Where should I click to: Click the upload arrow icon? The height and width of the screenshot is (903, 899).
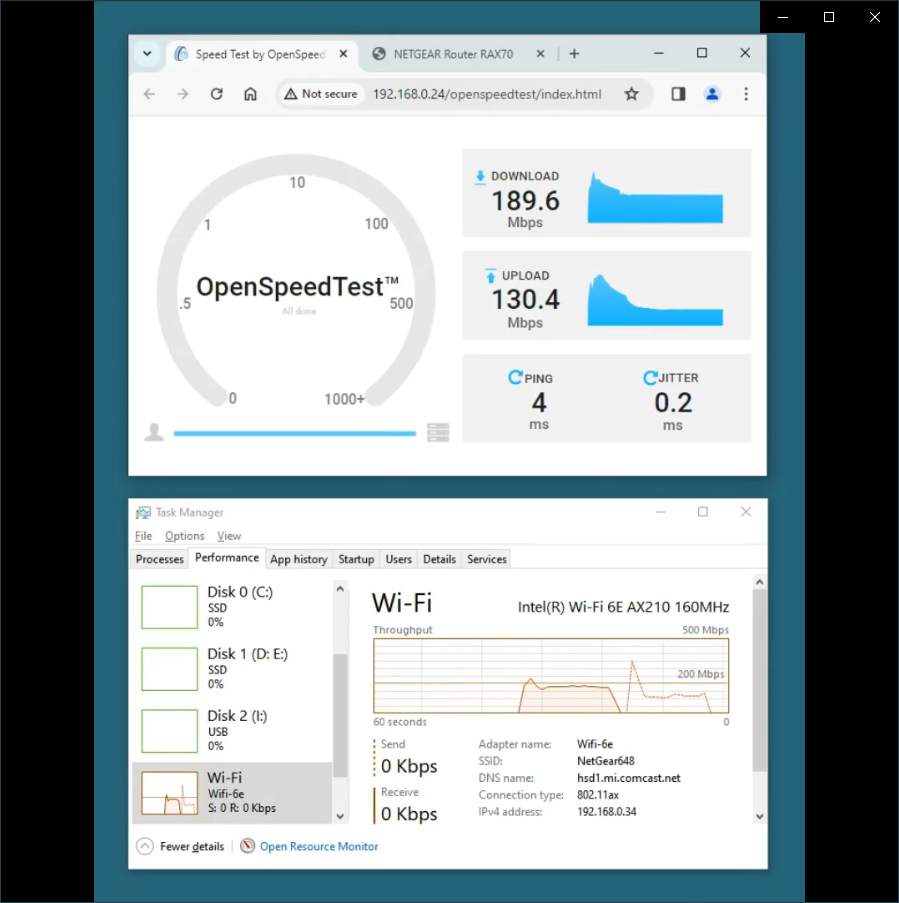pos(491,276)
